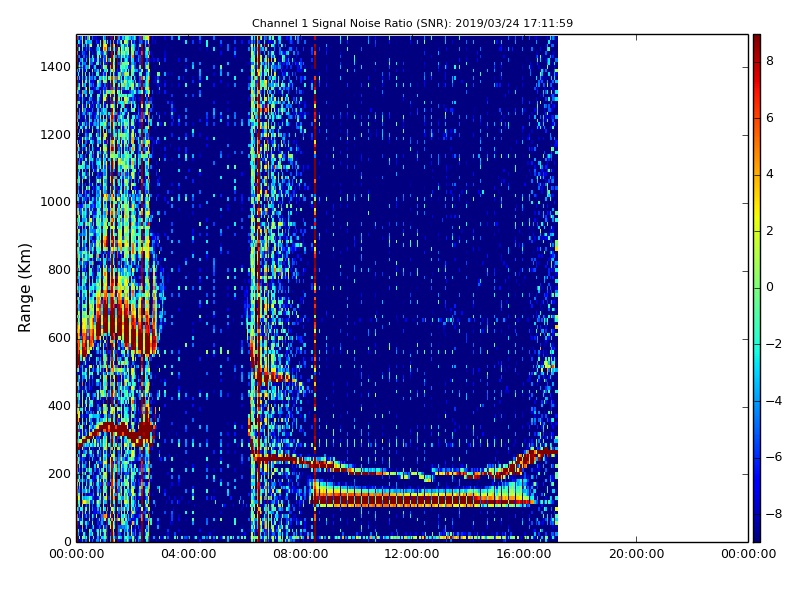Click the 1000 range tick label
Image resolution: width=800 pixels, height=600 pixels.
point(56,202)
